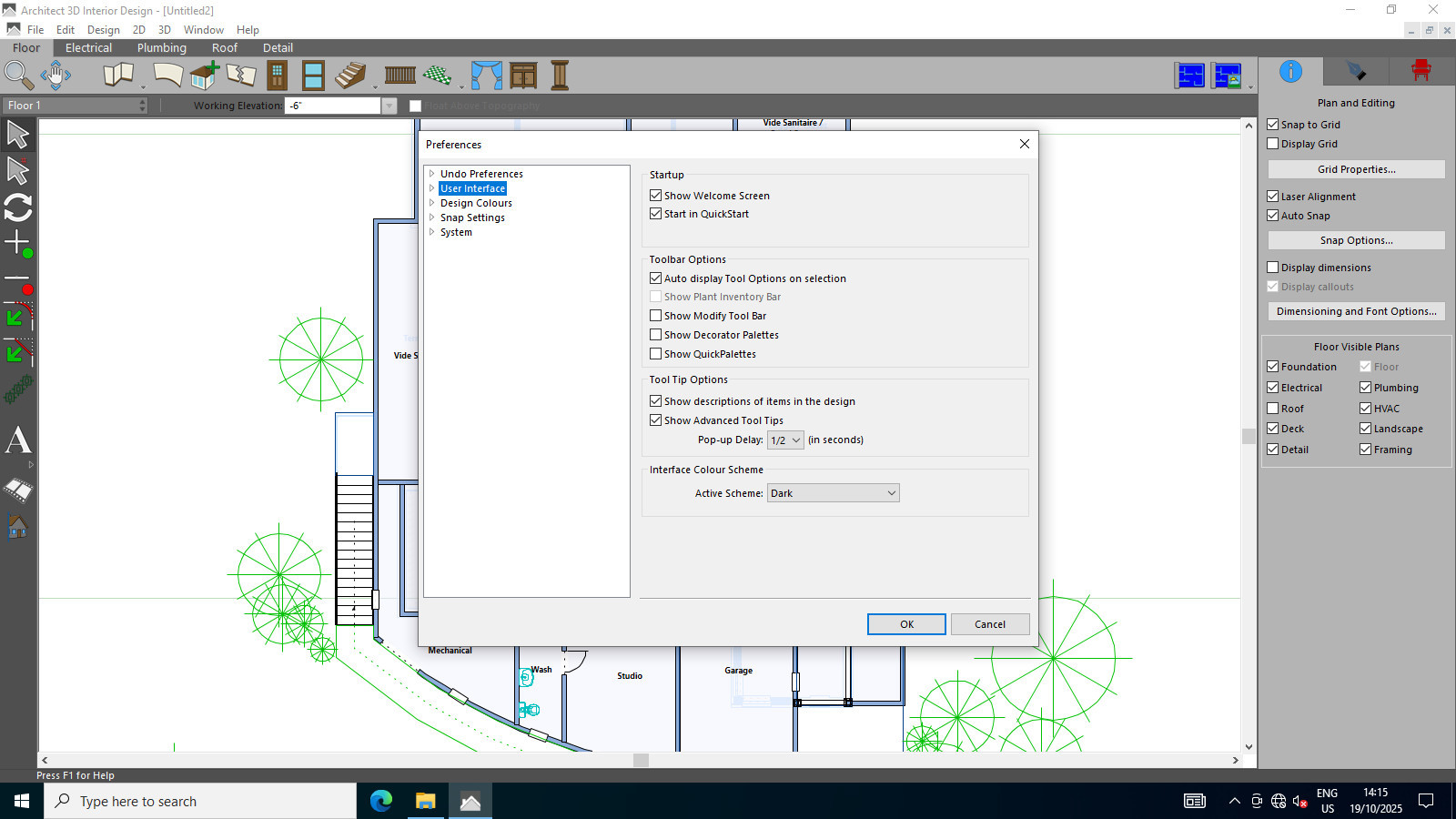Click OK in Preferences dialog
Viewport: 1456px width, 819px height.
click(x=906, y=624)
